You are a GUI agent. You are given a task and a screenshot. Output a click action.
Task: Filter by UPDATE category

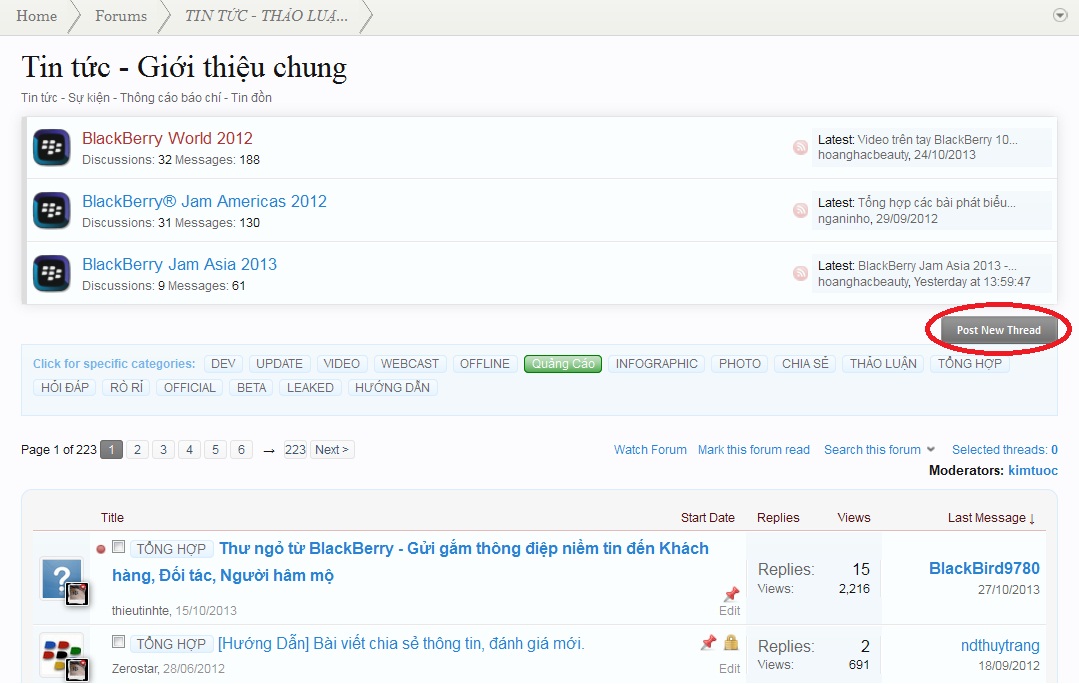click(x=279, y=363)
